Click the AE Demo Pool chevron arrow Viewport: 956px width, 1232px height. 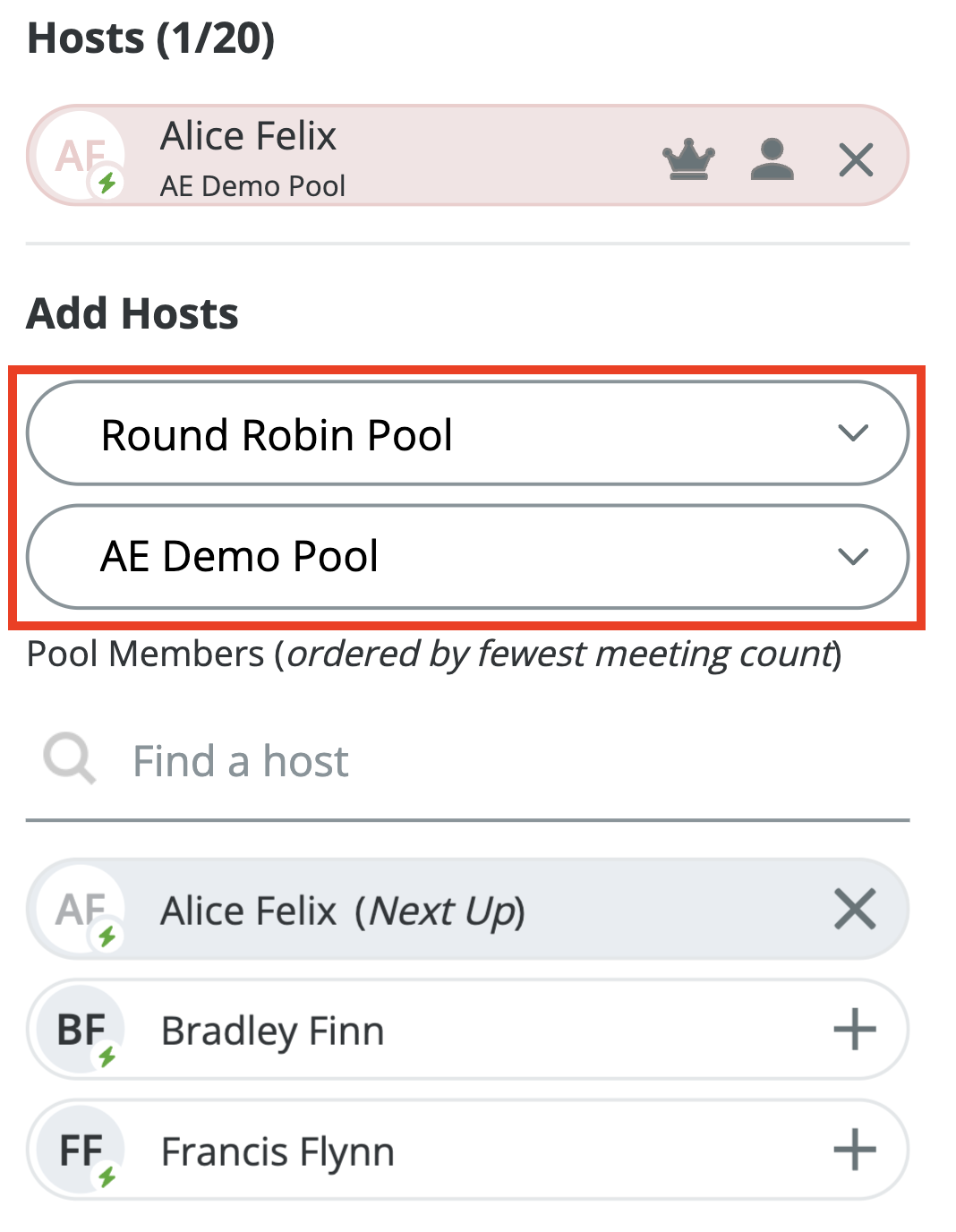(853, 556)
